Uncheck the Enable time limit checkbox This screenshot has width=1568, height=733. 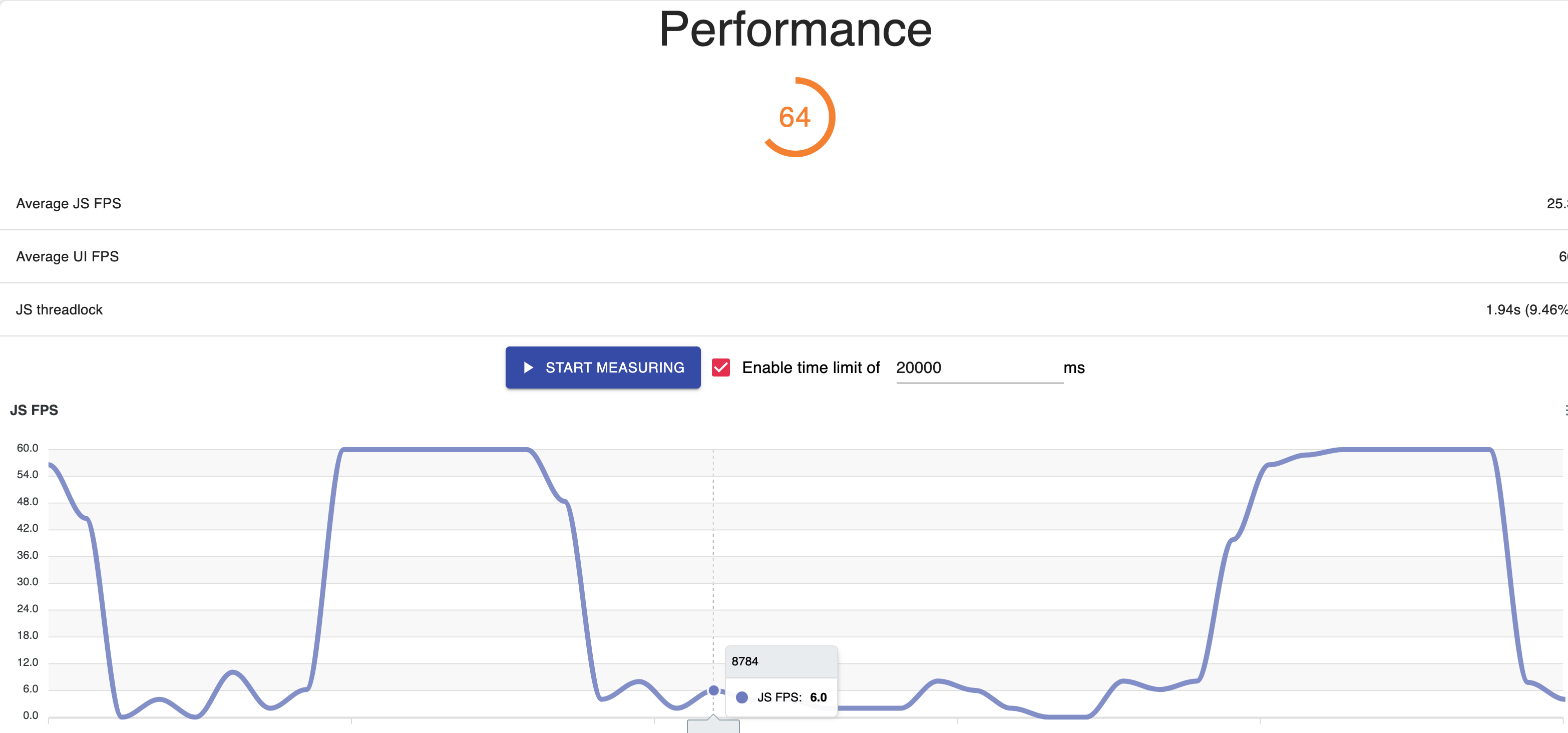click(721, 367)
